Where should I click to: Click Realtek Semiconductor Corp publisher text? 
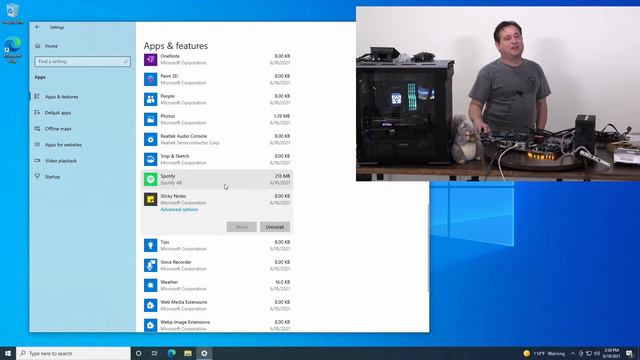[190, 143]
